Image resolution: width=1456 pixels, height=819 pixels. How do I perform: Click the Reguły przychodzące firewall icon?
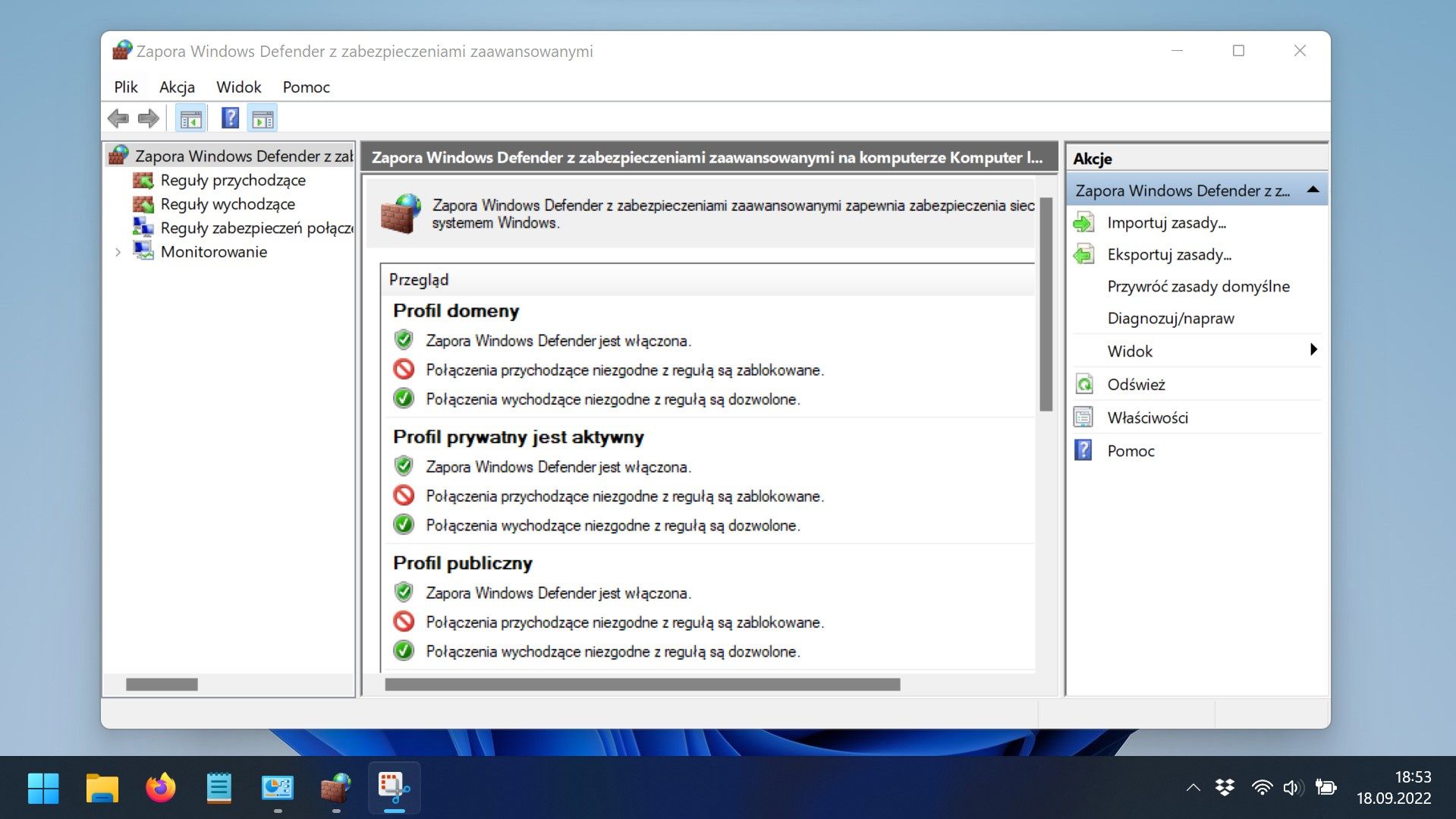point(143,180)
